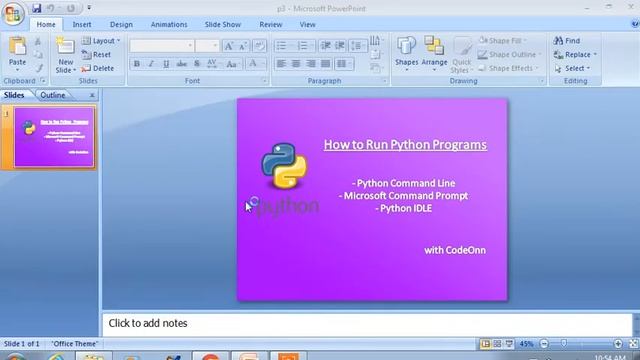Image resolution: width=640 pixels, height=360 pixels.
Task: Reset the slide layout
Action: [x=96, y=54]
